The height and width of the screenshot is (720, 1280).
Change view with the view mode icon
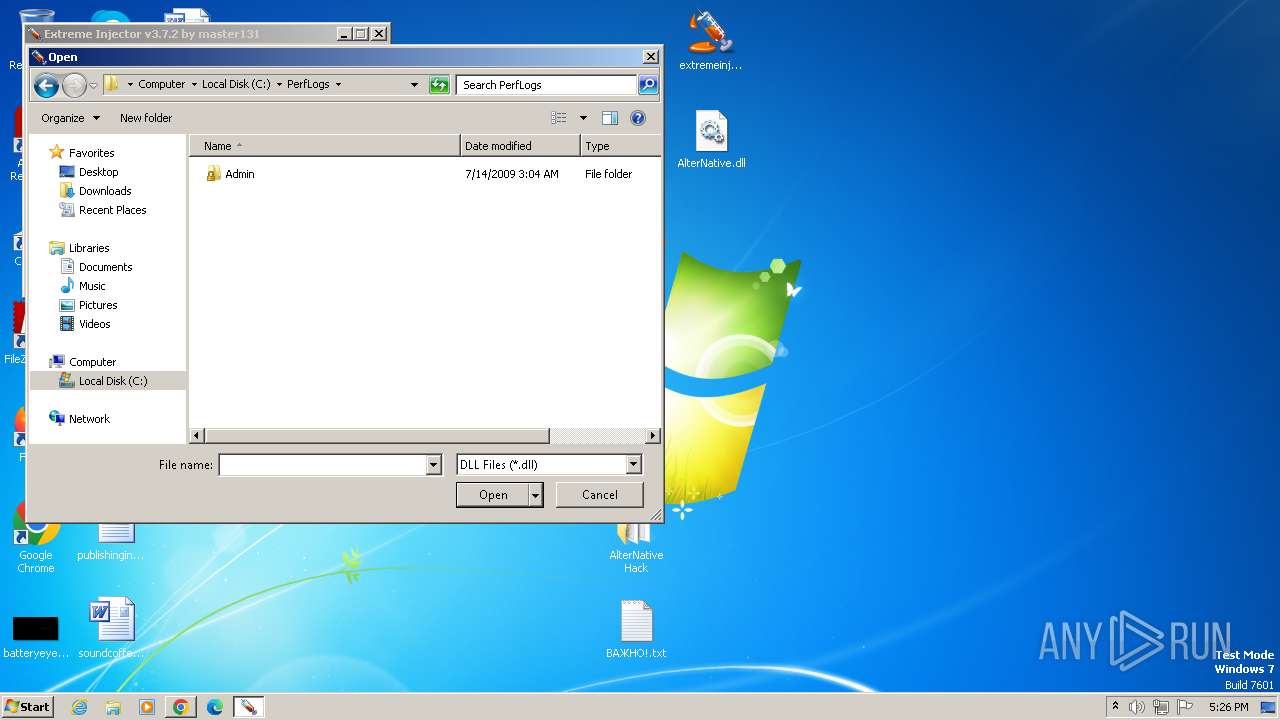coord(559,118)
